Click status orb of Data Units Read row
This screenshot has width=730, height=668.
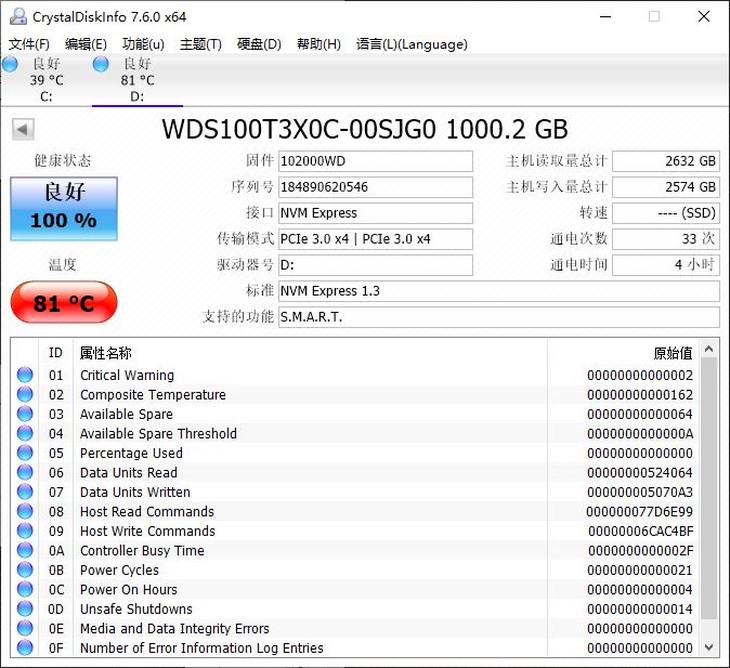25,472
